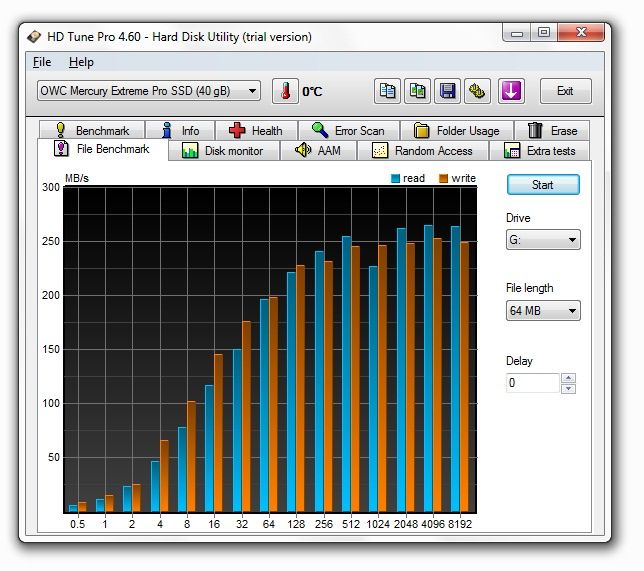
Task: Click the 8192 block size label
Action: pyautogui.click(x=460, y=524)
